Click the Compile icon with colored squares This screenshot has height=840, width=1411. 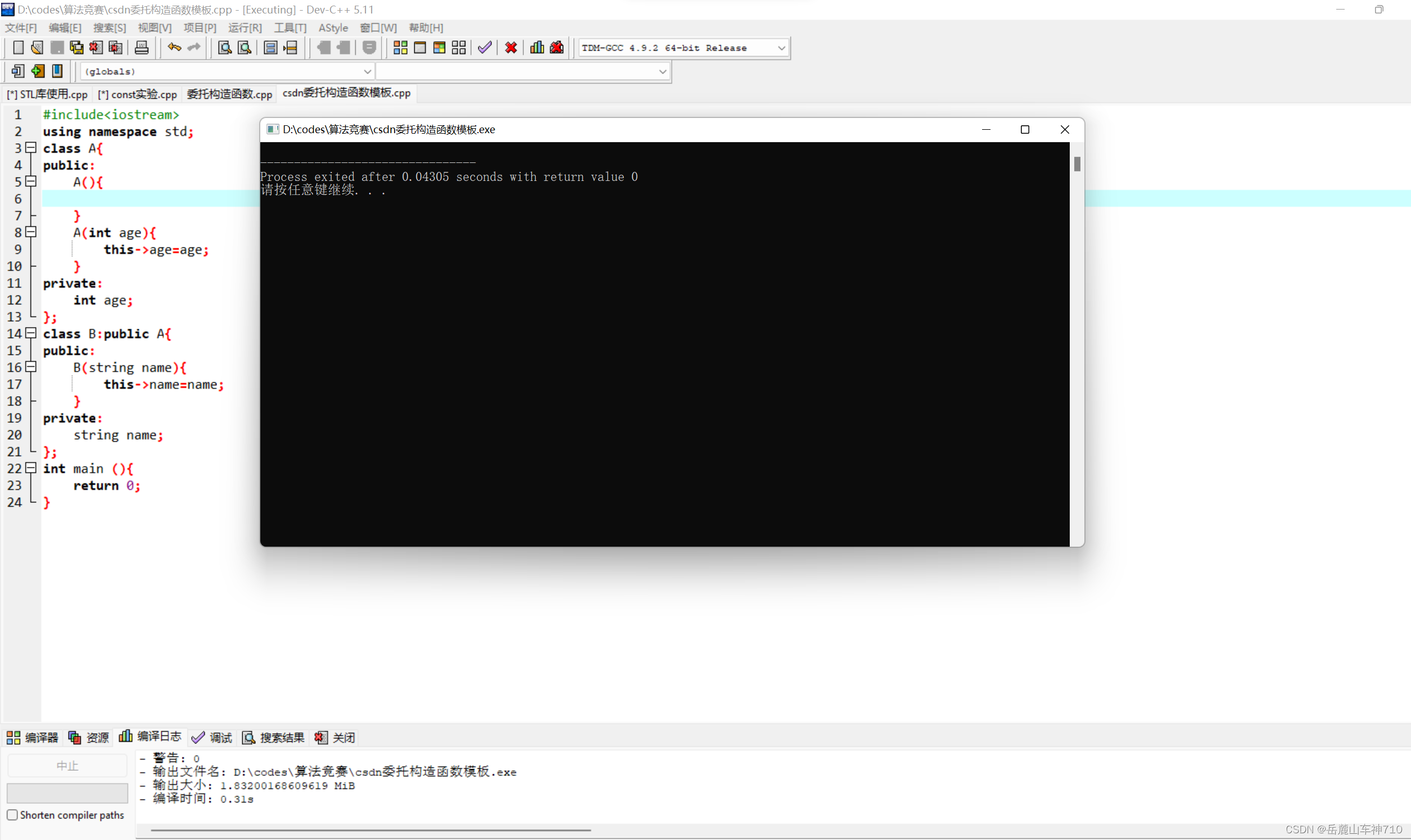(400, 48)
